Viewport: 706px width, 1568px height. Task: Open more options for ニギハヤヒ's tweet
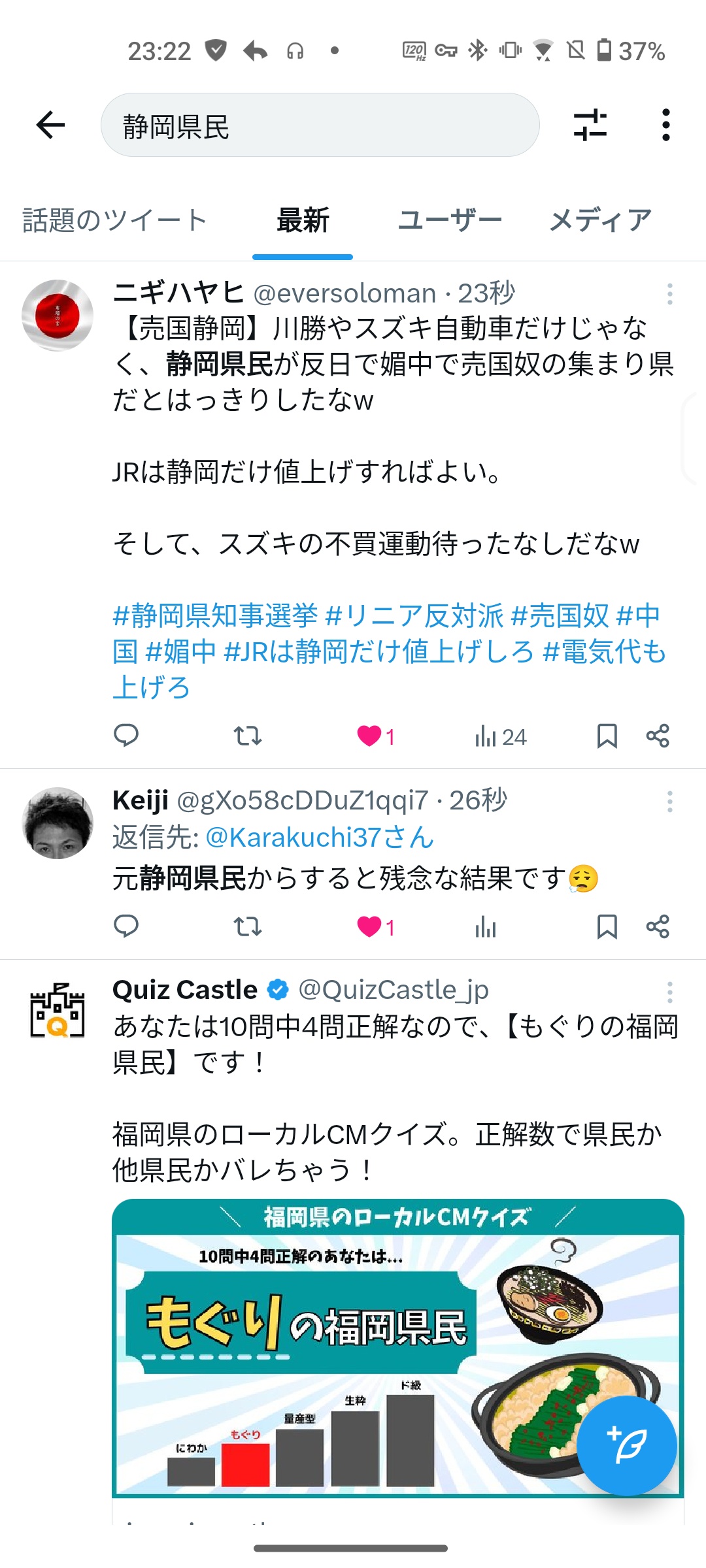coord(669,294)
